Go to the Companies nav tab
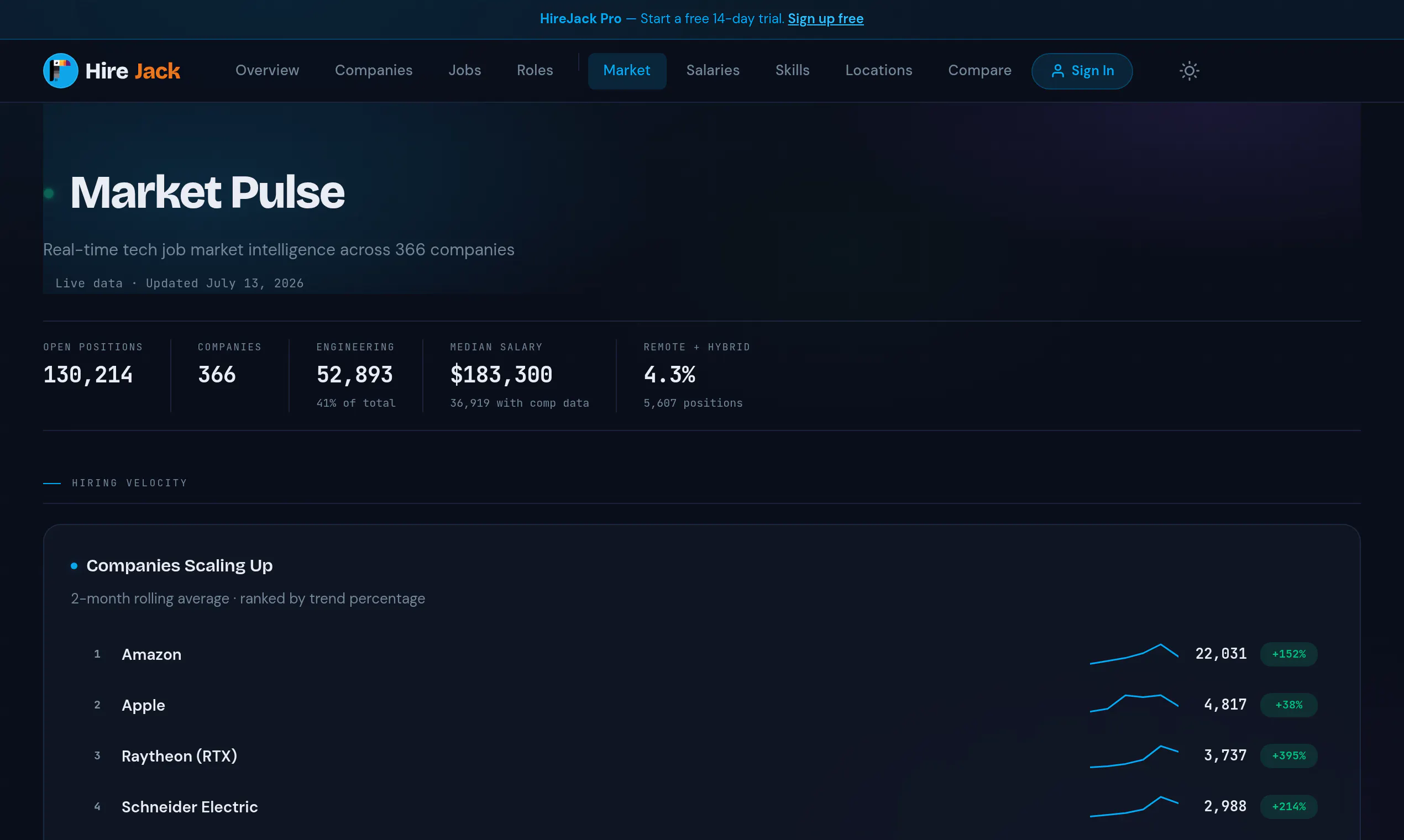This screenshot has height=840, width=1404. 374,70
